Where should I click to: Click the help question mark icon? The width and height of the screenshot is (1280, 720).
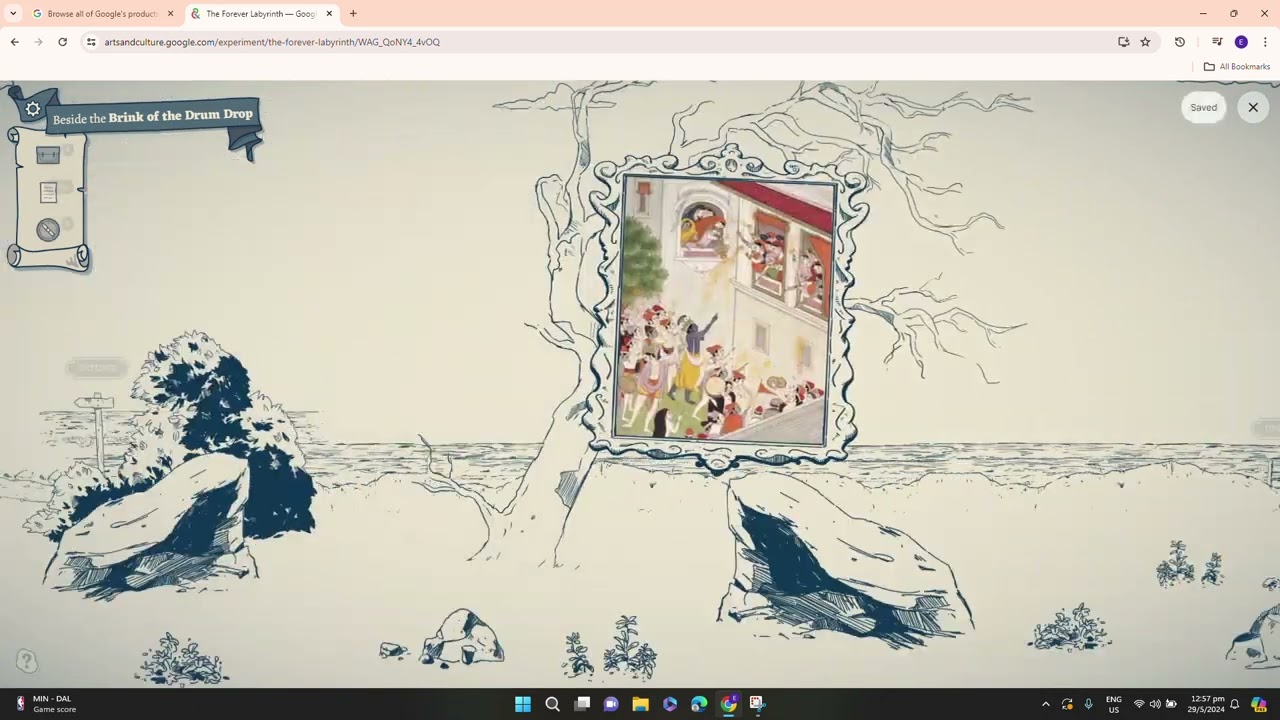tap(27, 660)
